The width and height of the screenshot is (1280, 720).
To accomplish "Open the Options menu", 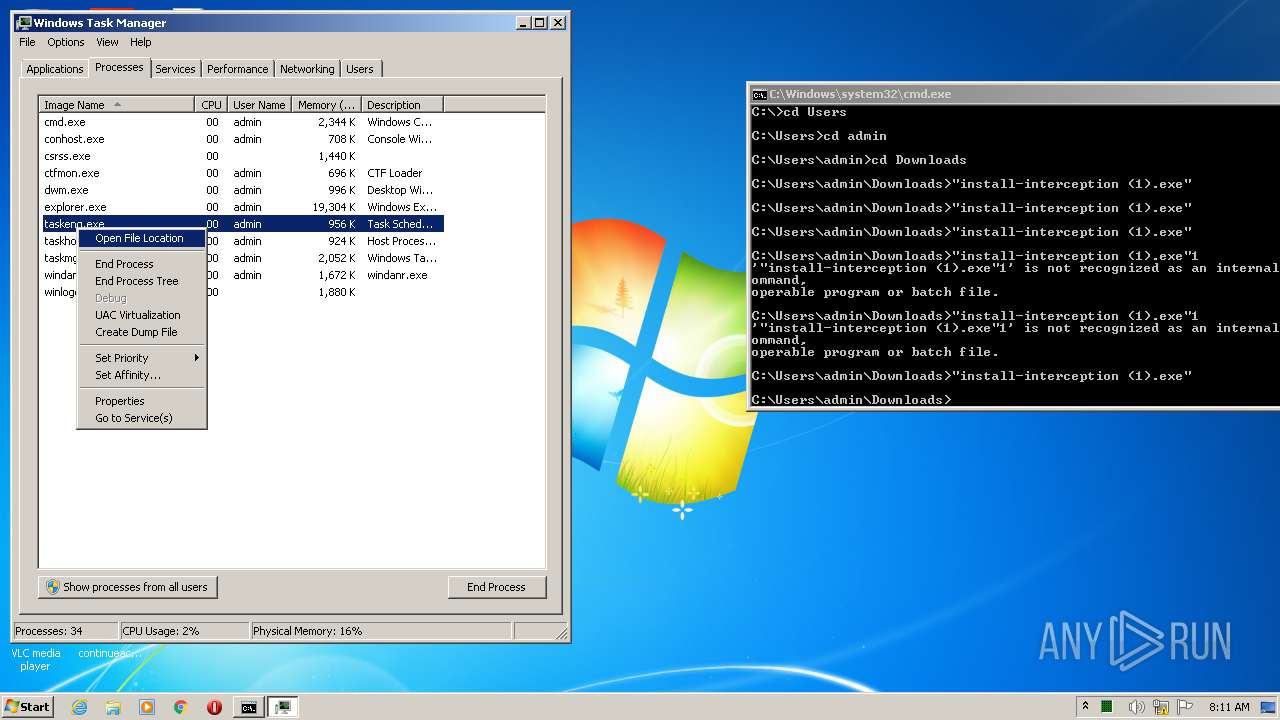I will 66,42.
